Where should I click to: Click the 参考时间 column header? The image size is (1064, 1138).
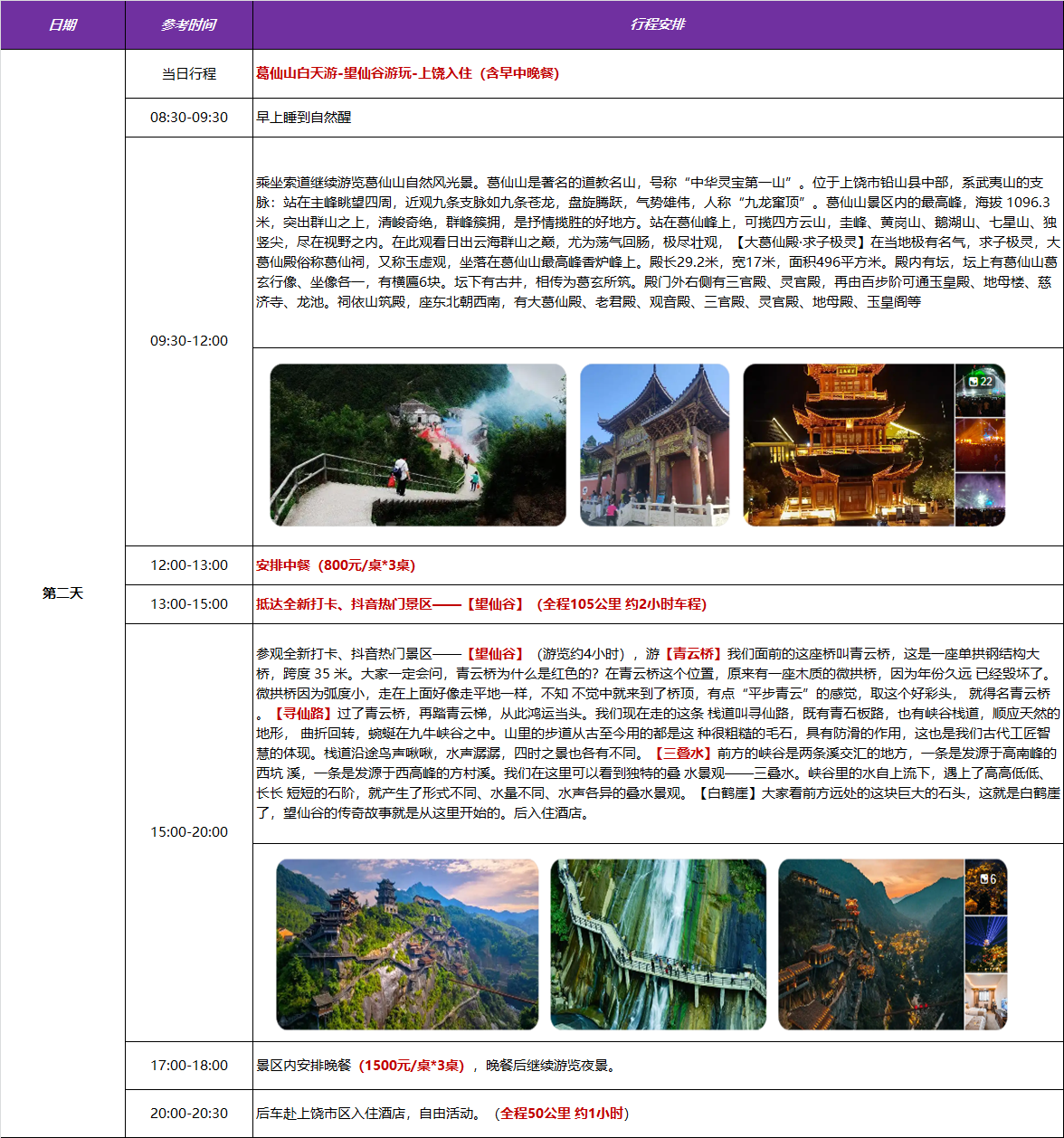[x=188, y=24]
